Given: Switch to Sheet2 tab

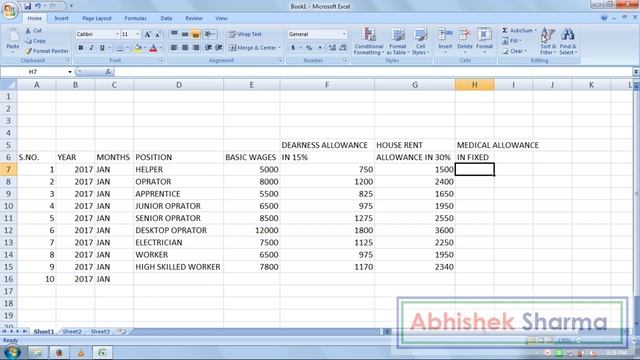Looking at the screenshot, I should pos(72,332).
